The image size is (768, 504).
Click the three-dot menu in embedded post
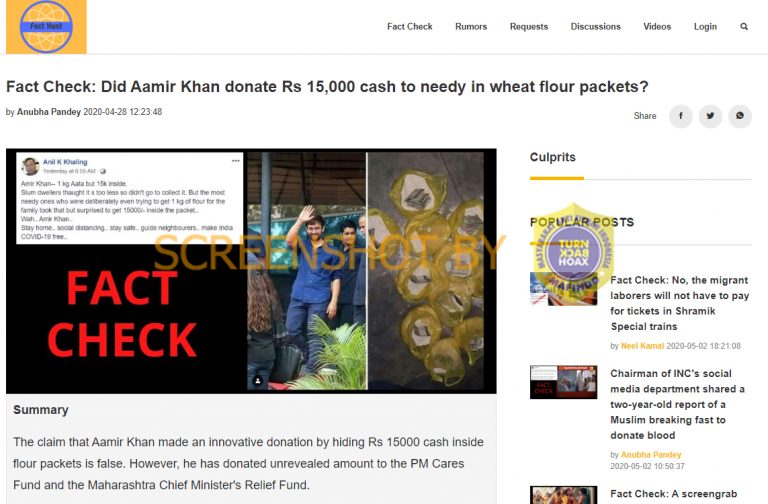pos(236,161)
